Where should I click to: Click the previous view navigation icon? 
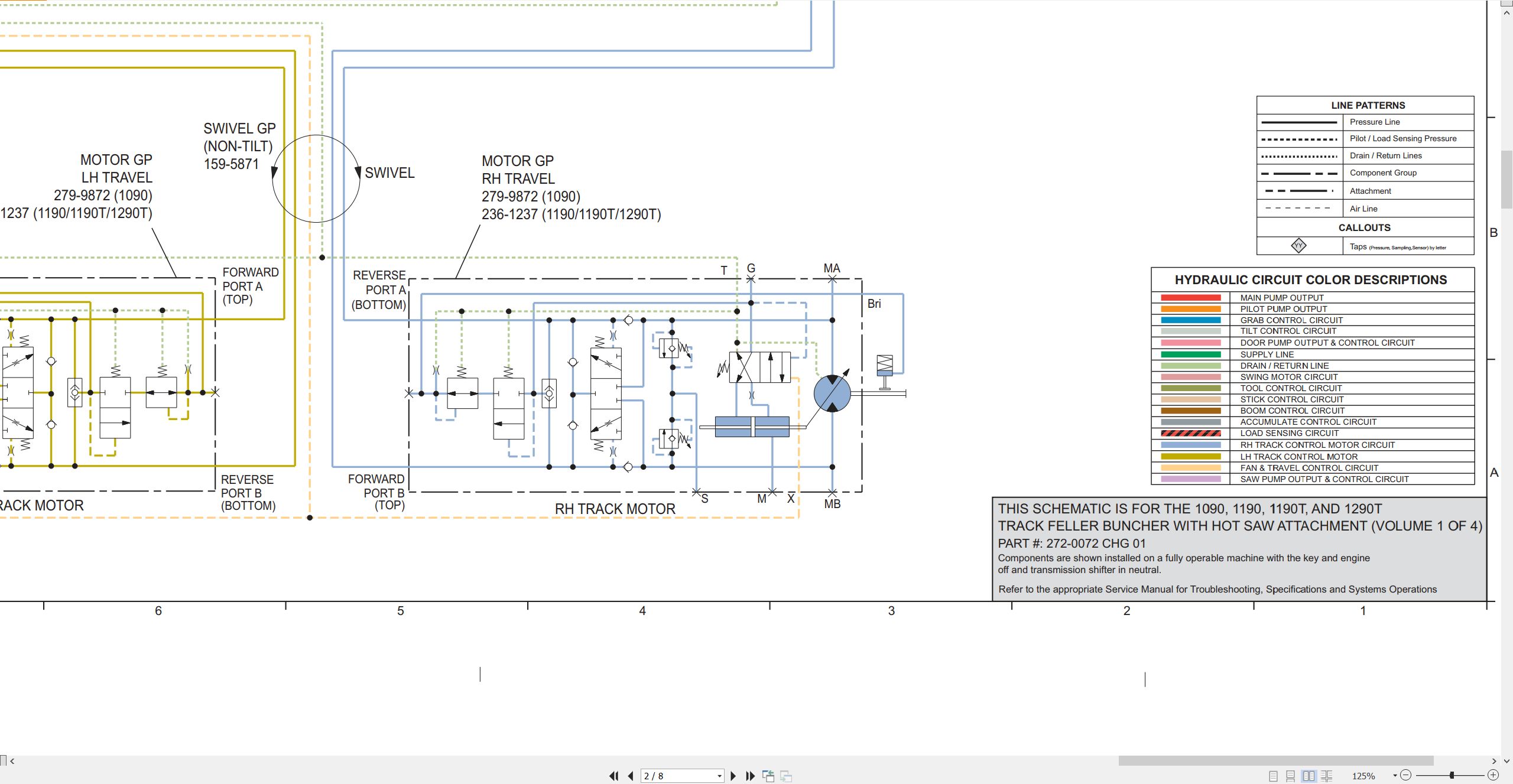click(768, 776)
